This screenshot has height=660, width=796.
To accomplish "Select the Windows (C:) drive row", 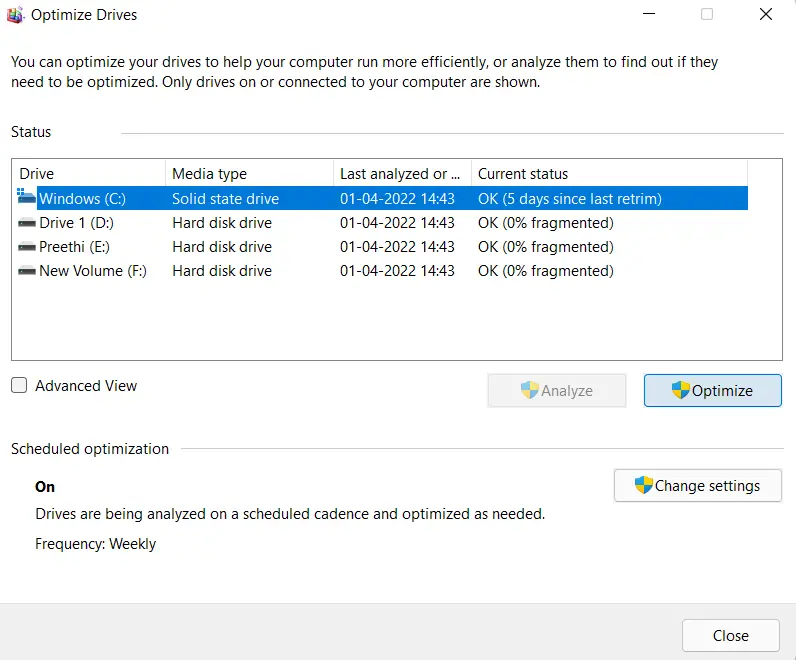I will click(x=382, y=199).
